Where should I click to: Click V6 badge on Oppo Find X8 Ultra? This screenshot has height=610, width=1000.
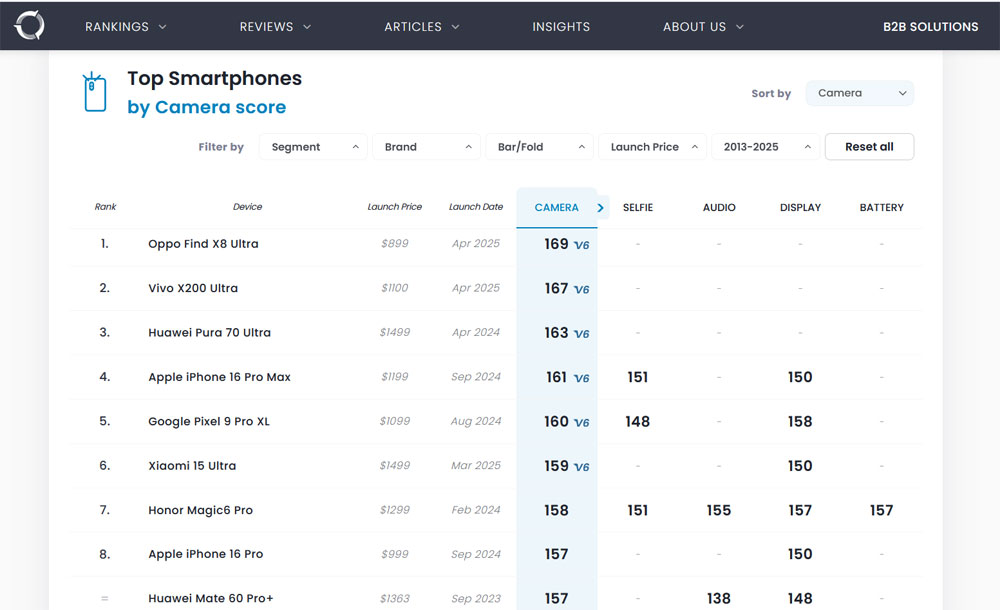pos(581,245)
